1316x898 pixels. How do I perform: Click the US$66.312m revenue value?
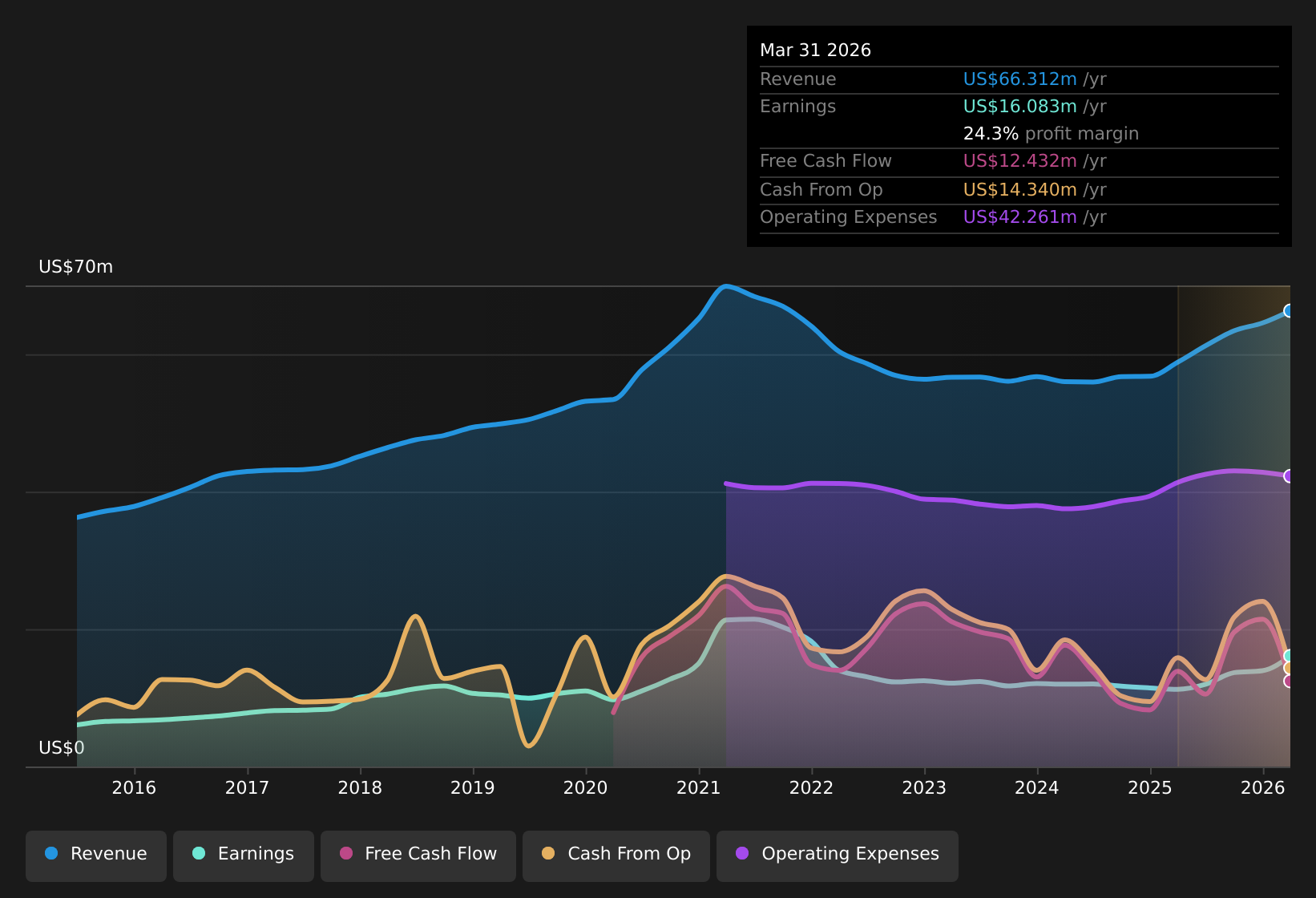point(1019,79)
